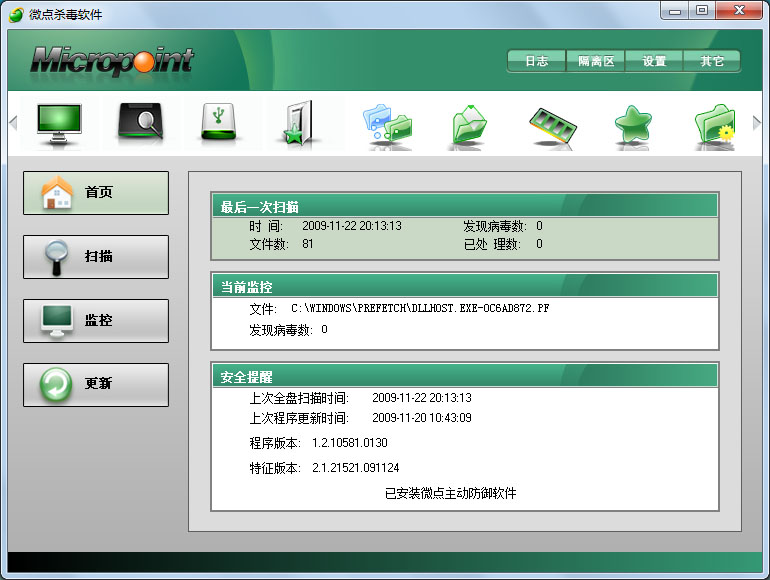This screenshot has width=770, height=580.
Task: Click the open green folder icon
Action: tap(469, 125)
